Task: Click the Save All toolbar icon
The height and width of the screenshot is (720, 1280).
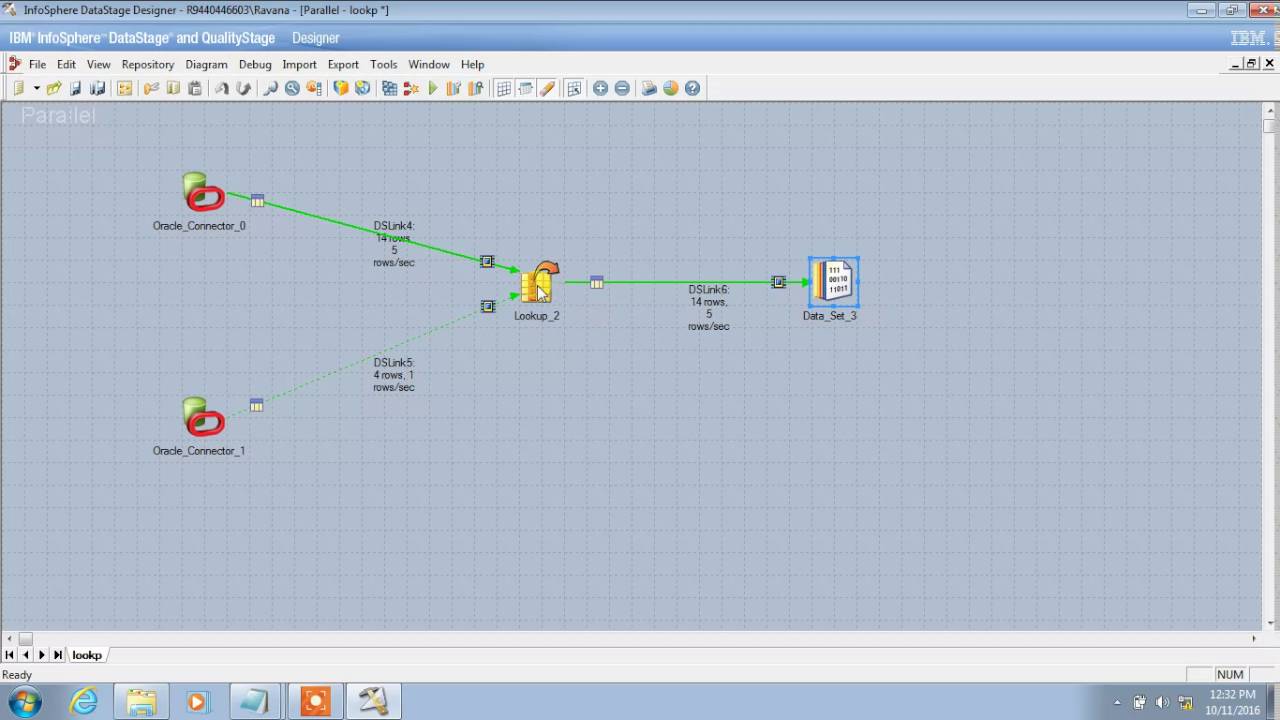Action: point(98,88)
